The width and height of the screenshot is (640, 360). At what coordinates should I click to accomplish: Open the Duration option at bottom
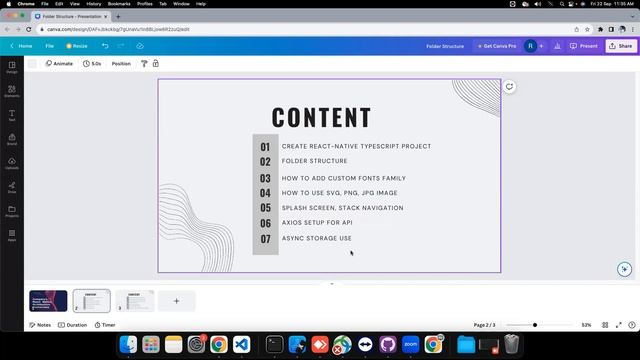click(73, 325)
